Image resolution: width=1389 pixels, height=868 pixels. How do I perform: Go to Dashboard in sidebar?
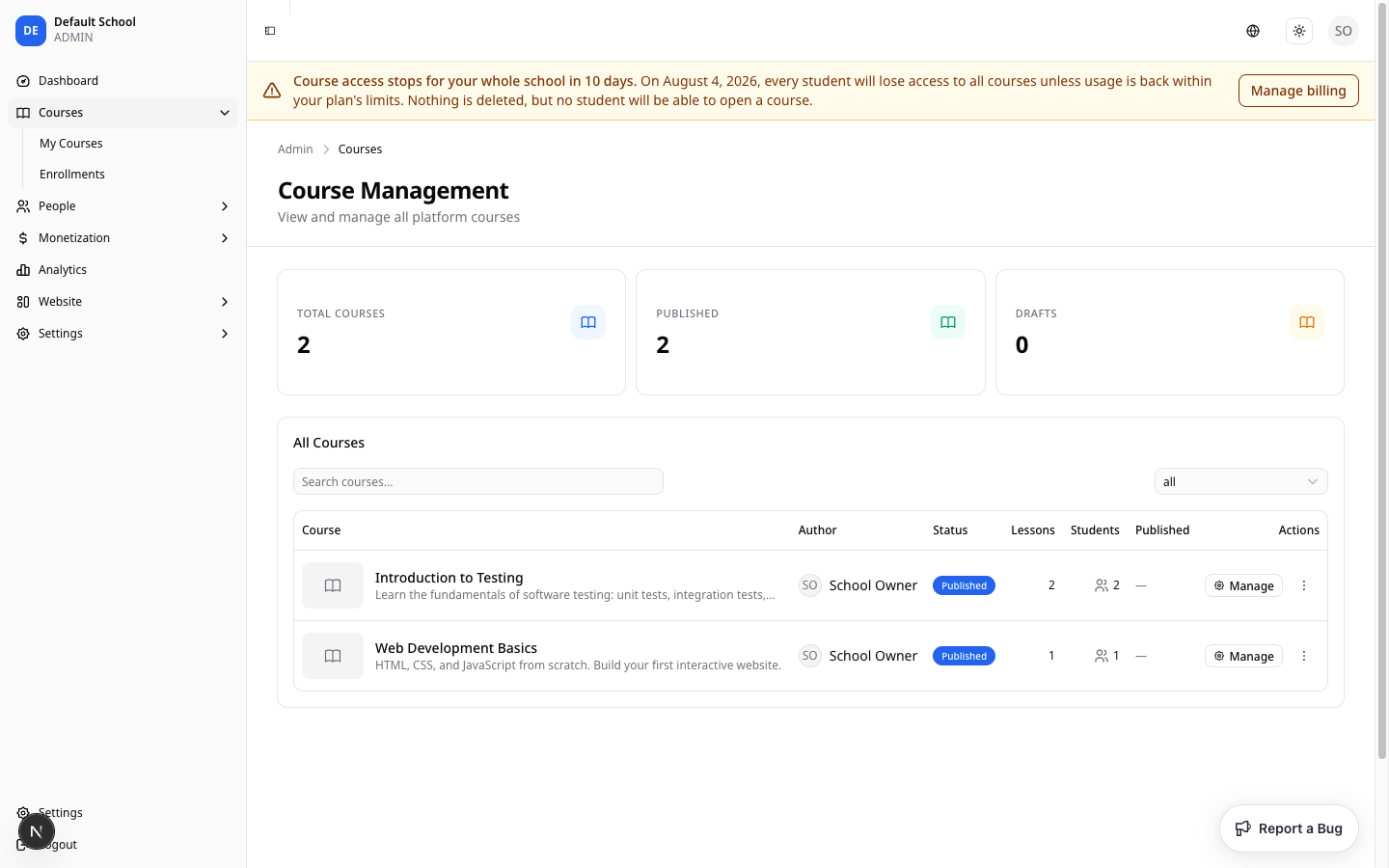(x=123, y=81)
